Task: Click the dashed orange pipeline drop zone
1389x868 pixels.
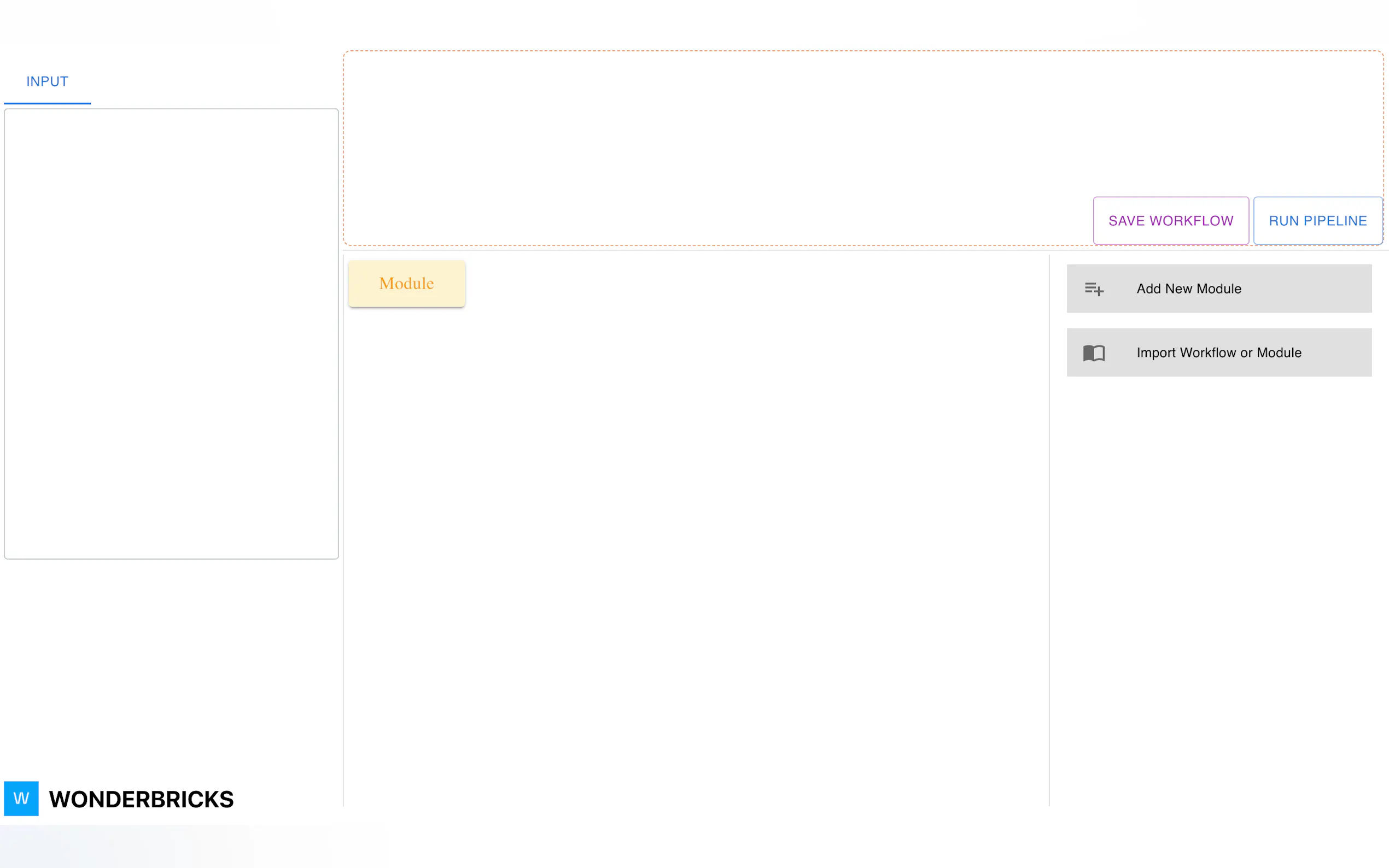Action: (718, 144)
